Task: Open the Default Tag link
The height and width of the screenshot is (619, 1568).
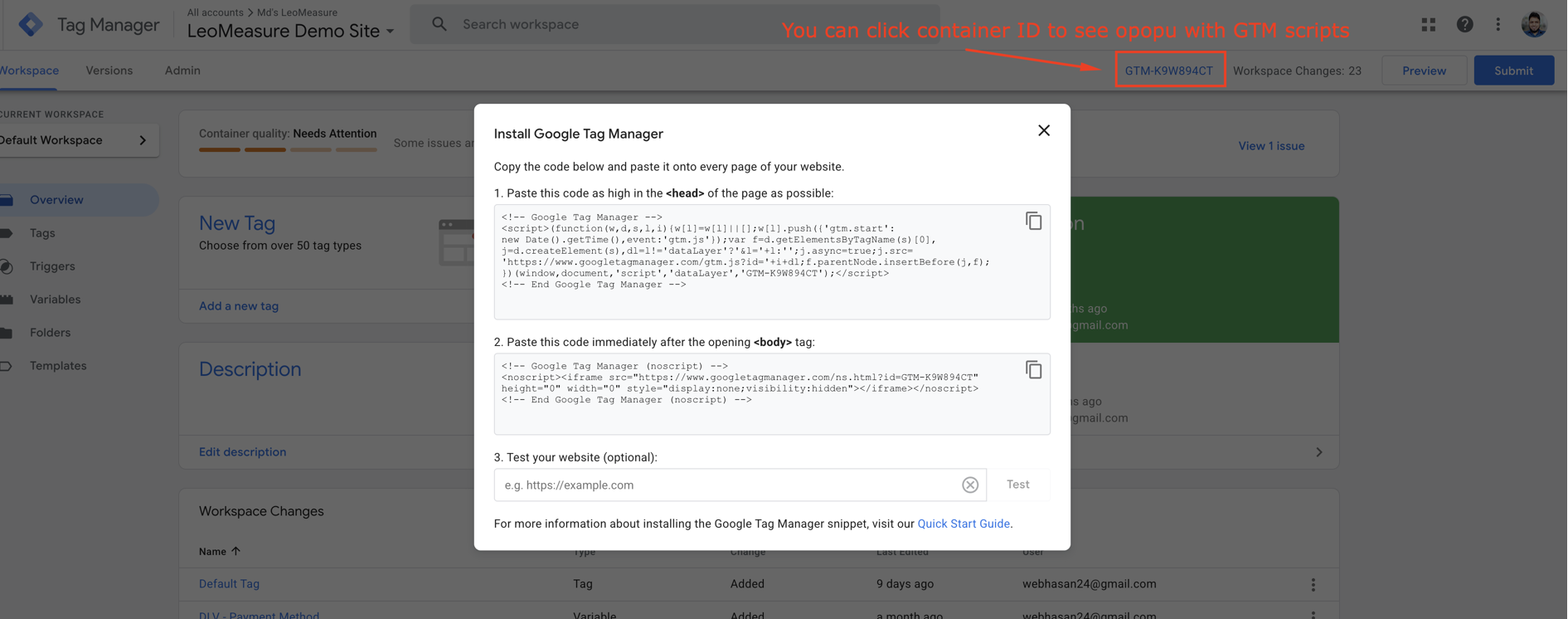Action: (229, 584)
